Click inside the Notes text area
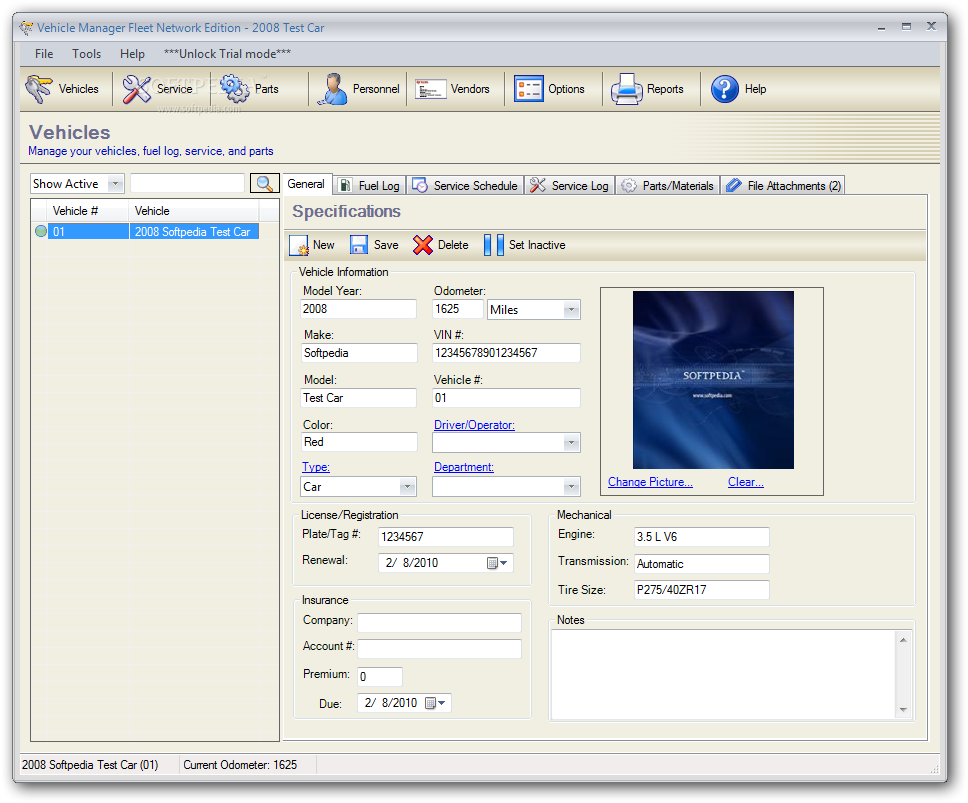Screen dimensions: 968x803 point(723,675)
